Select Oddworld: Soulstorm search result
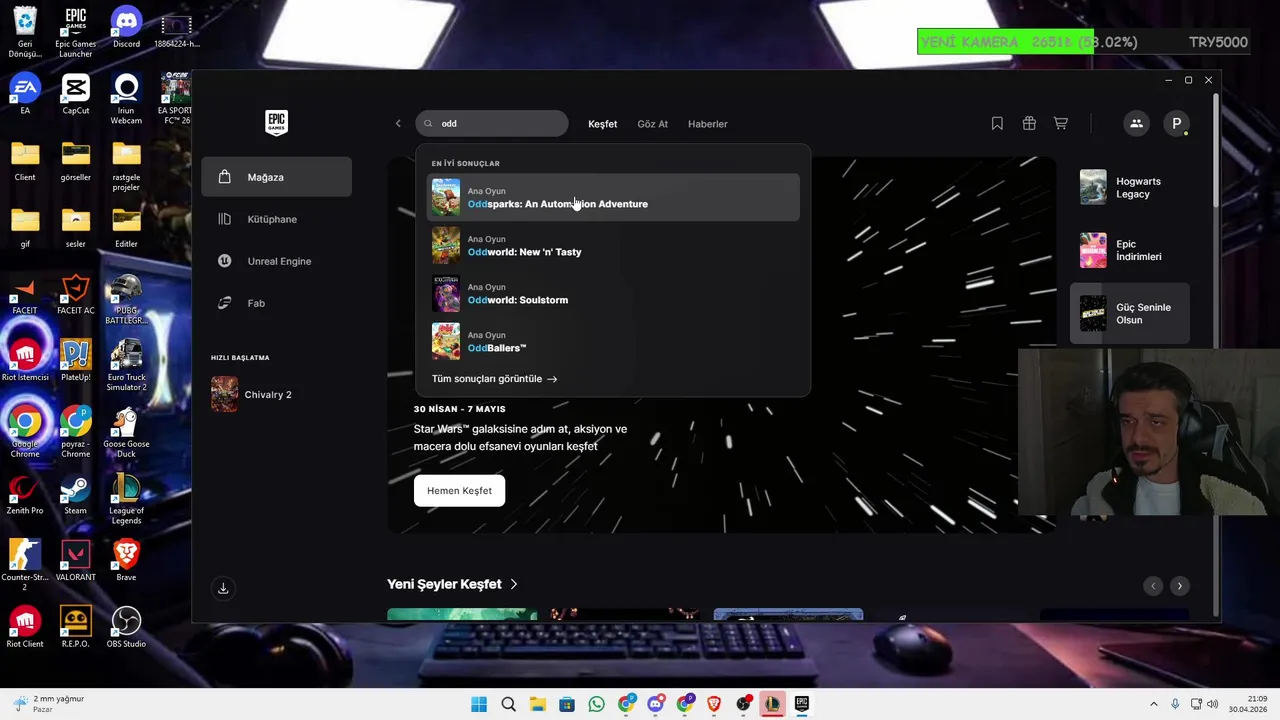 pyautogui.click(x=613, y=293)
